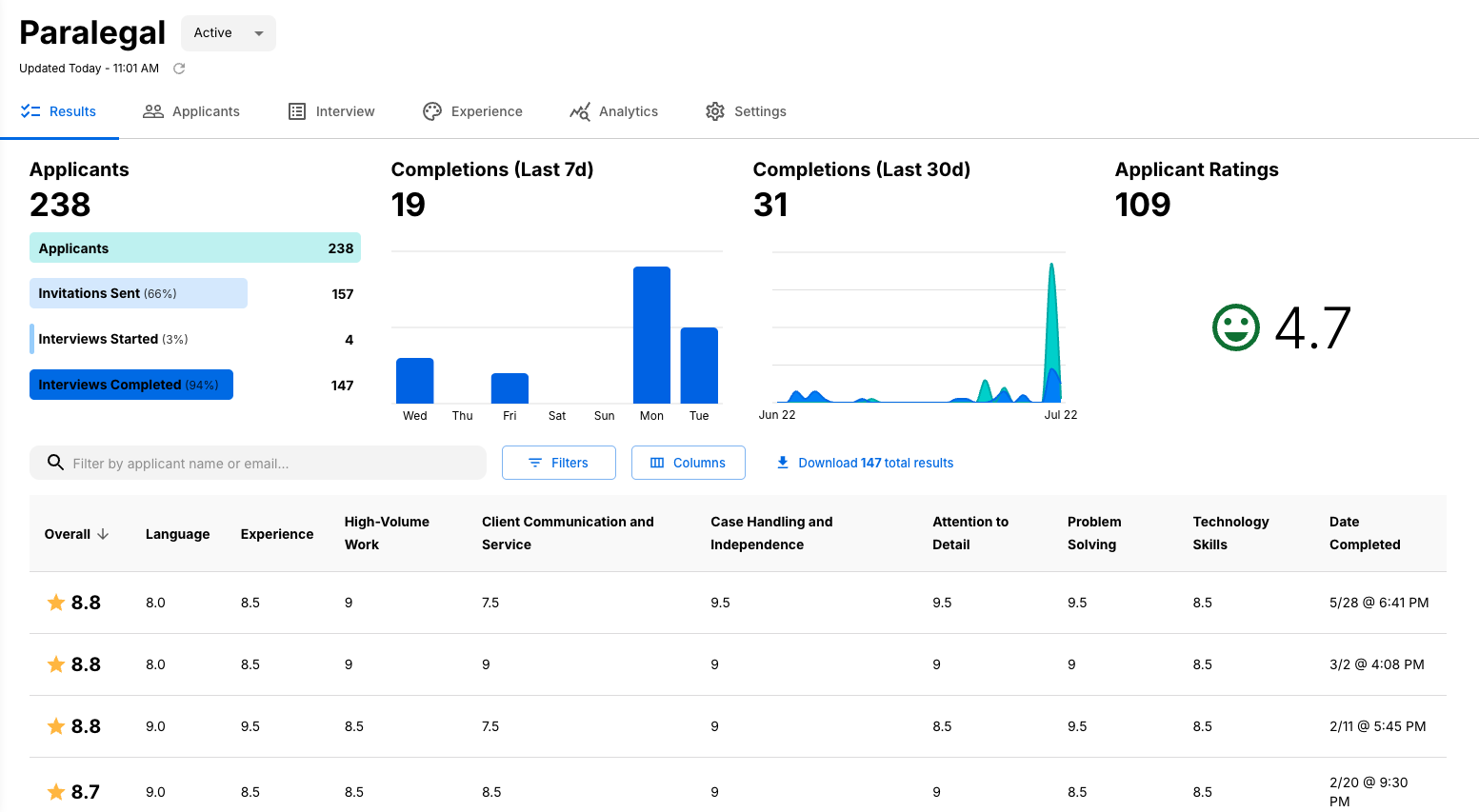Click the green smiley rating icon
Screen dimensions: 1479x812
1235,327
